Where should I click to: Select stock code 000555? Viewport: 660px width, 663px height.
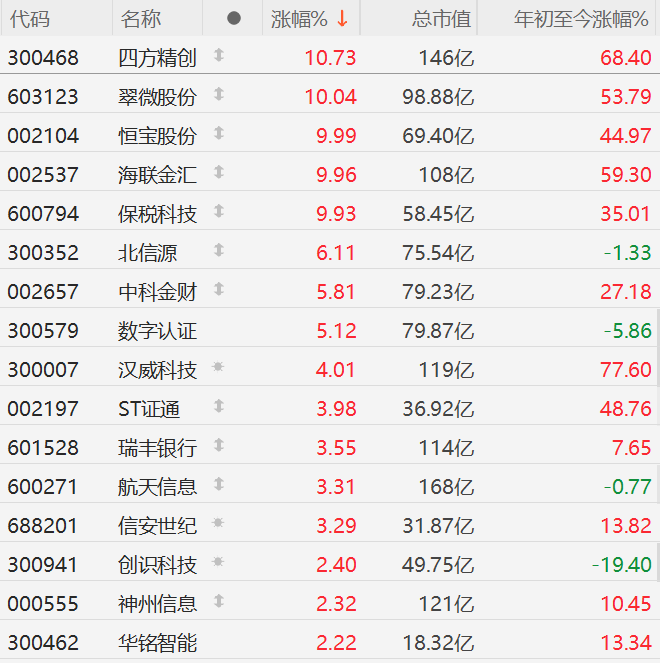43,604
